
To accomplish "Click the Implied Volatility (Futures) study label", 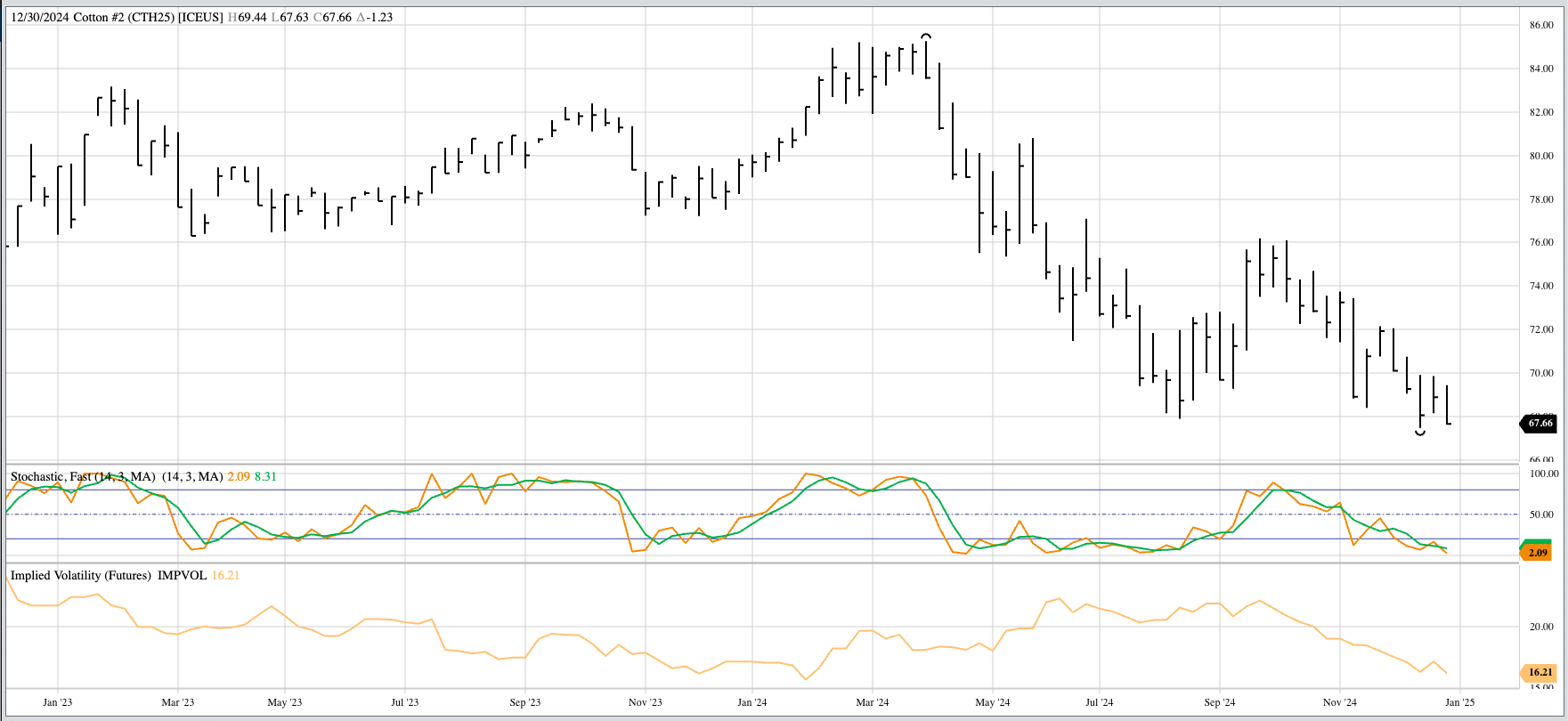I will (81, 576).
